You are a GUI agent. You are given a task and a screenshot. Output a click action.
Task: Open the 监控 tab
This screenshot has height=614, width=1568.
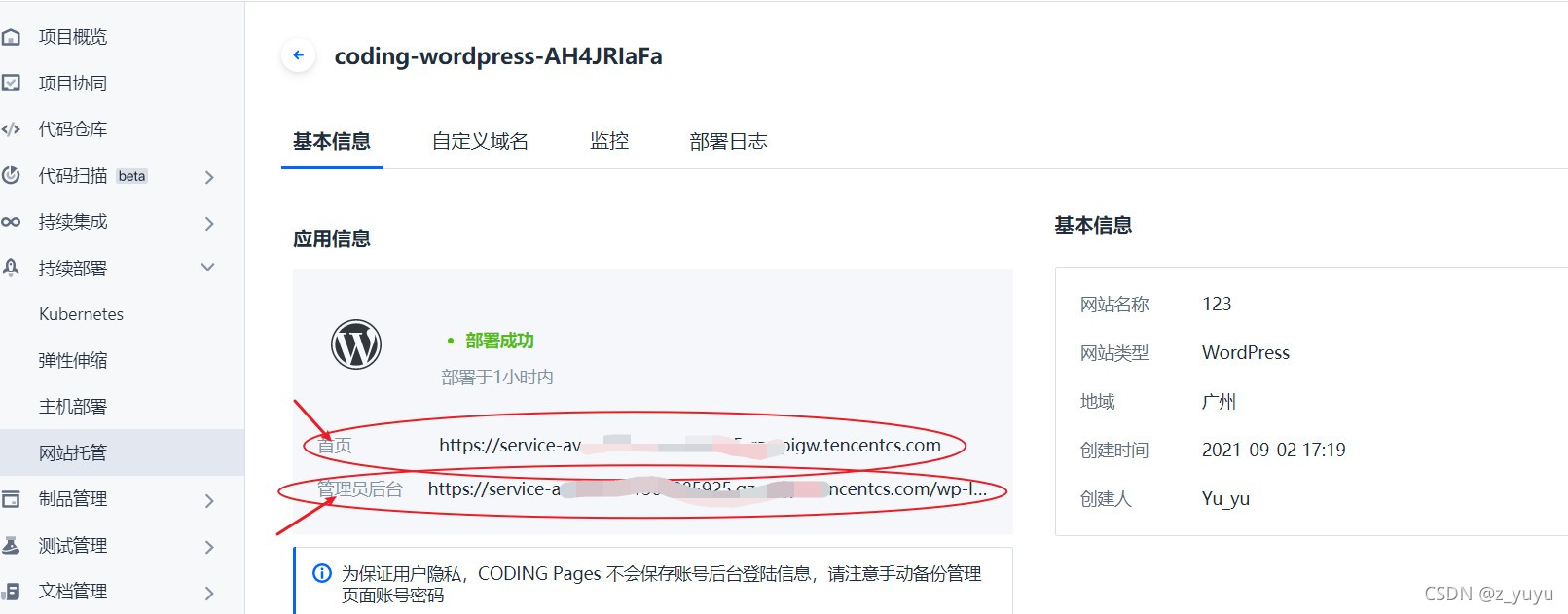coord(609,141)
